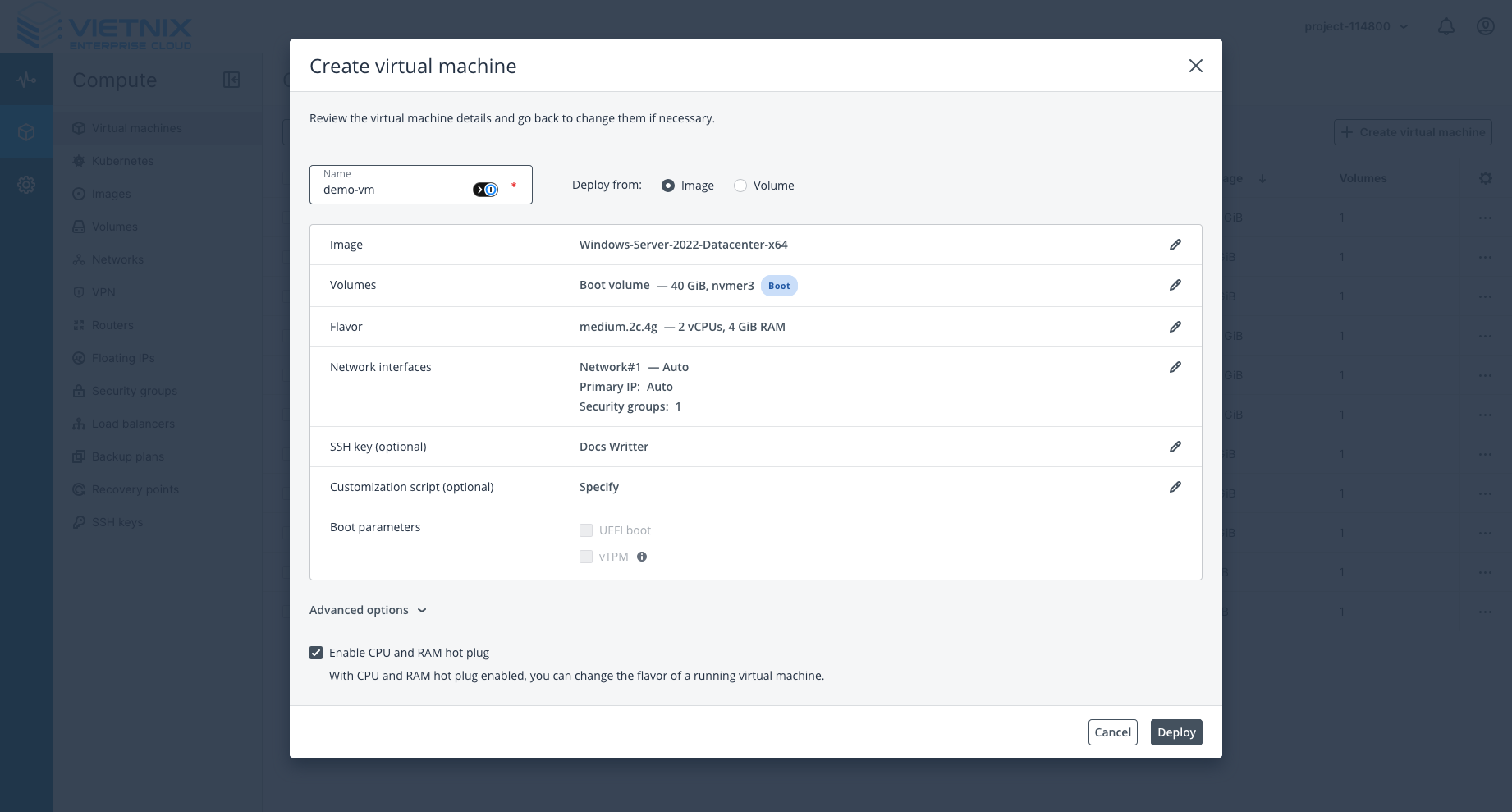Click the Name input field
Viewport: 1512px width, 812px height.
pos(421,185)
